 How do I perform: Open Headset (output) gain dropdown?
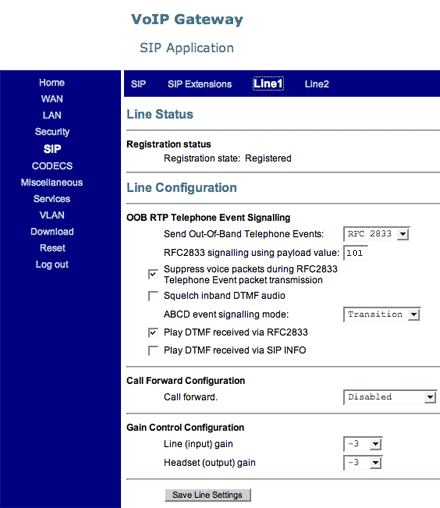coord(363,463)
